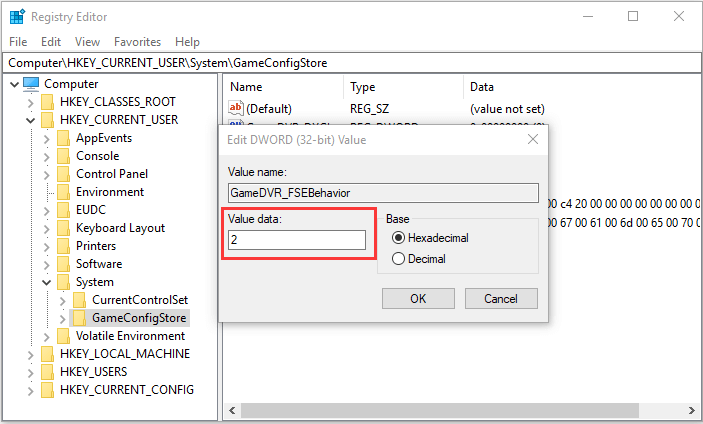Click the HKEY_LOCAL_MACHINE folder icon
This screenshot has width=703, height=424.
(48, 354)
